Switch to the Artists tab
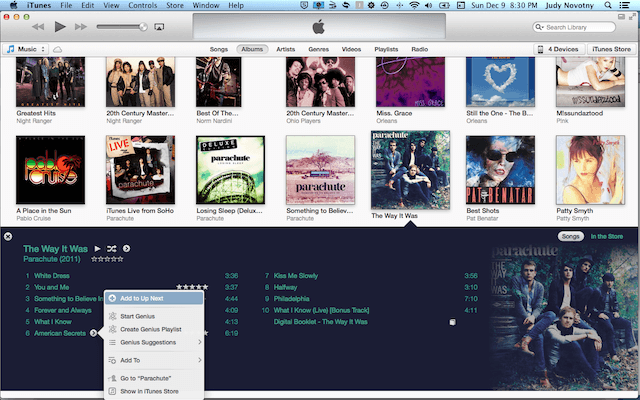 point(285,49)
